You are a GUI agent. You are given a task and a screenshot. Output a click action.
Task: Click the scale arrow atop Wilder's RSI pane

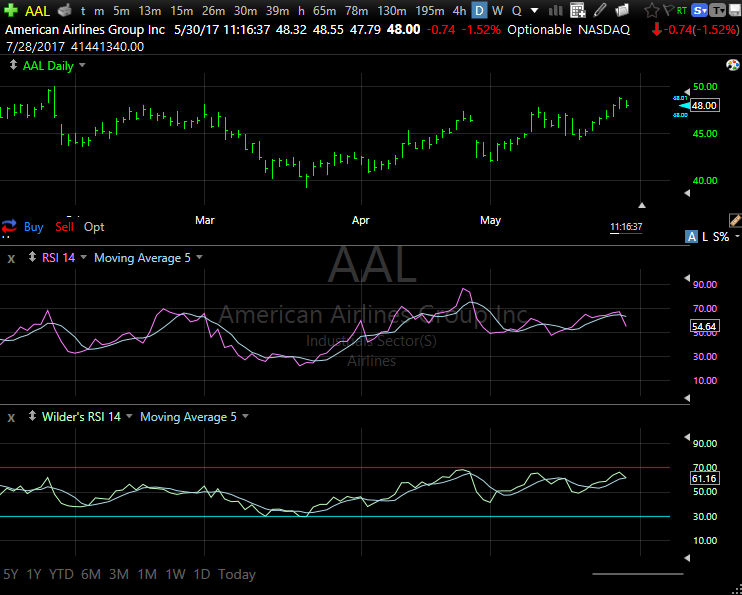click(687, 438)
